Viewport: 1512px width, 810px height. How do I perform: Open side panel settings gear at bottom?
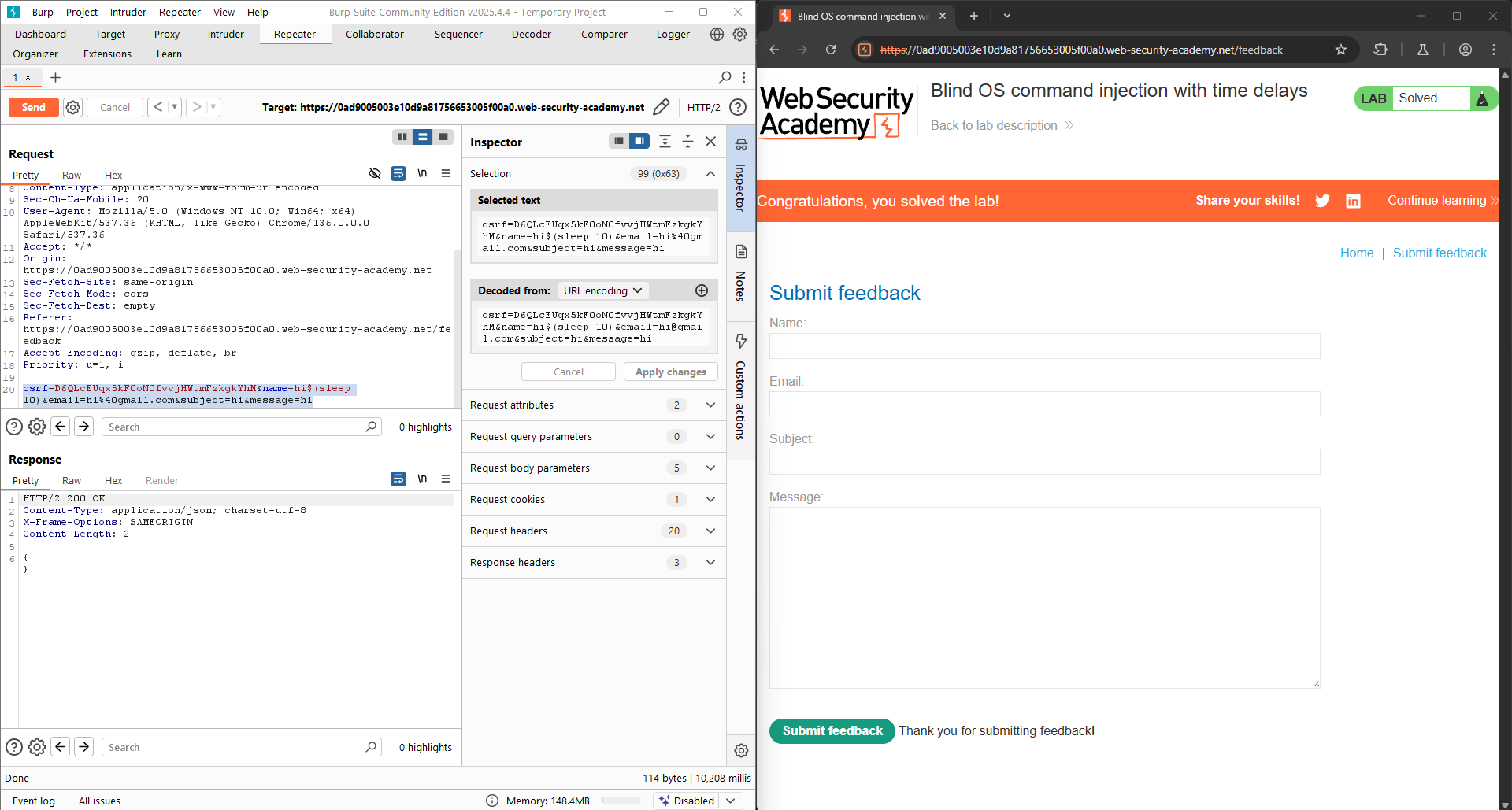point(741,750)
